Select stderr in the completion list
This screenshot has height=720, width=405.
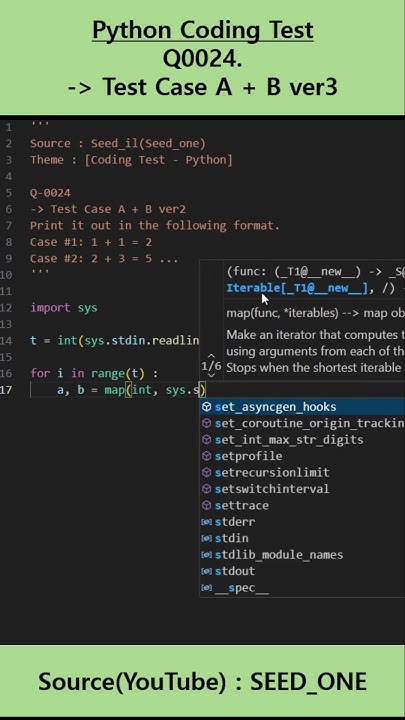click(x=303, y=522)
